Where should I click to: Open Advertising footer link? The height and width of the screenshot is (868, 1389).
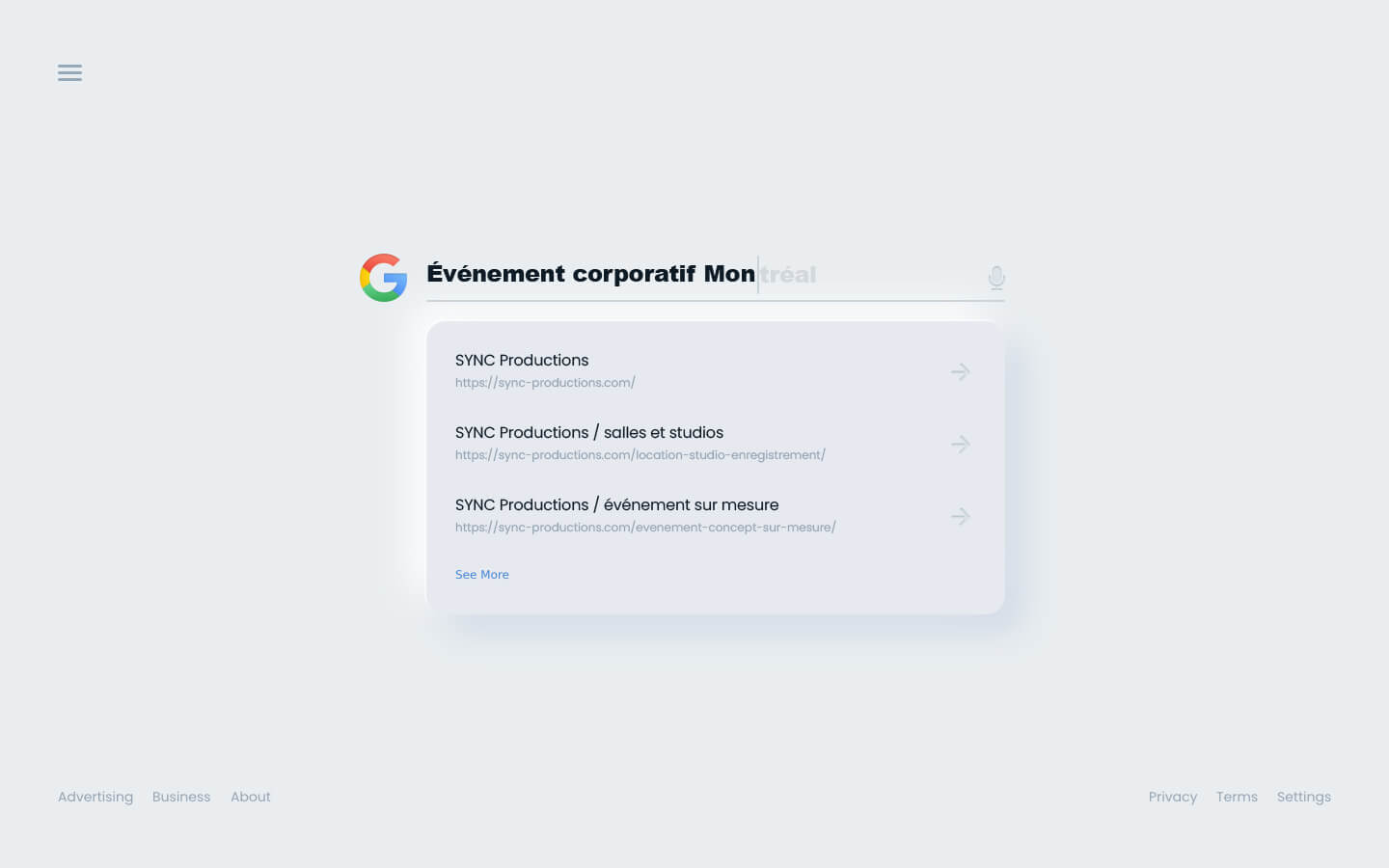tap(95, 797)
